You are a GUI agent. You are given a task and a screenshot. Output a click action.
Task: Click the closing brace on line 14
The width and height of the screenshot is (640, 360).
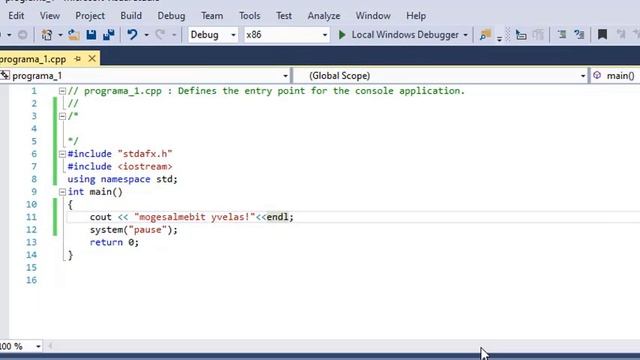coord(70,255)
